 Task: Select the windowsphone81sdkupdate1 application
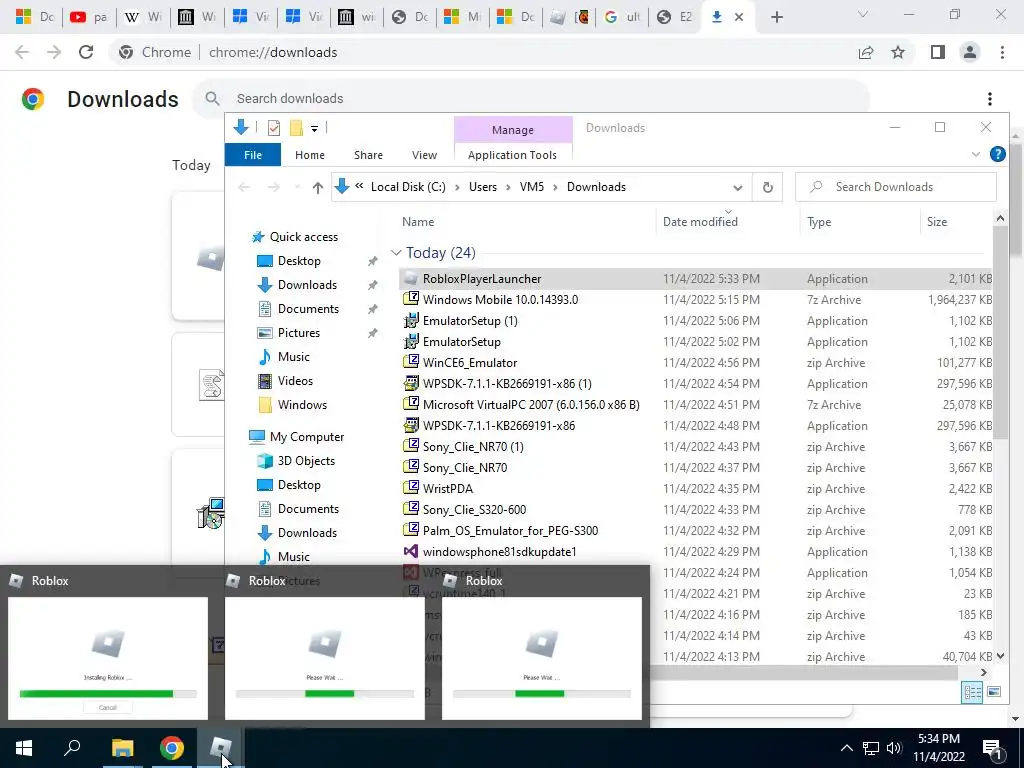click(695, 552)
